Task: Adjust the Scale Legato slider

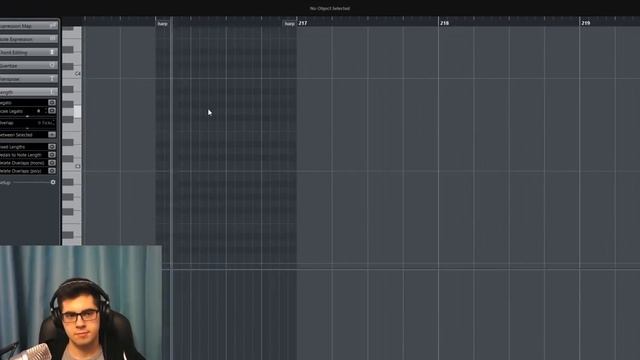Action: point(27,116)
